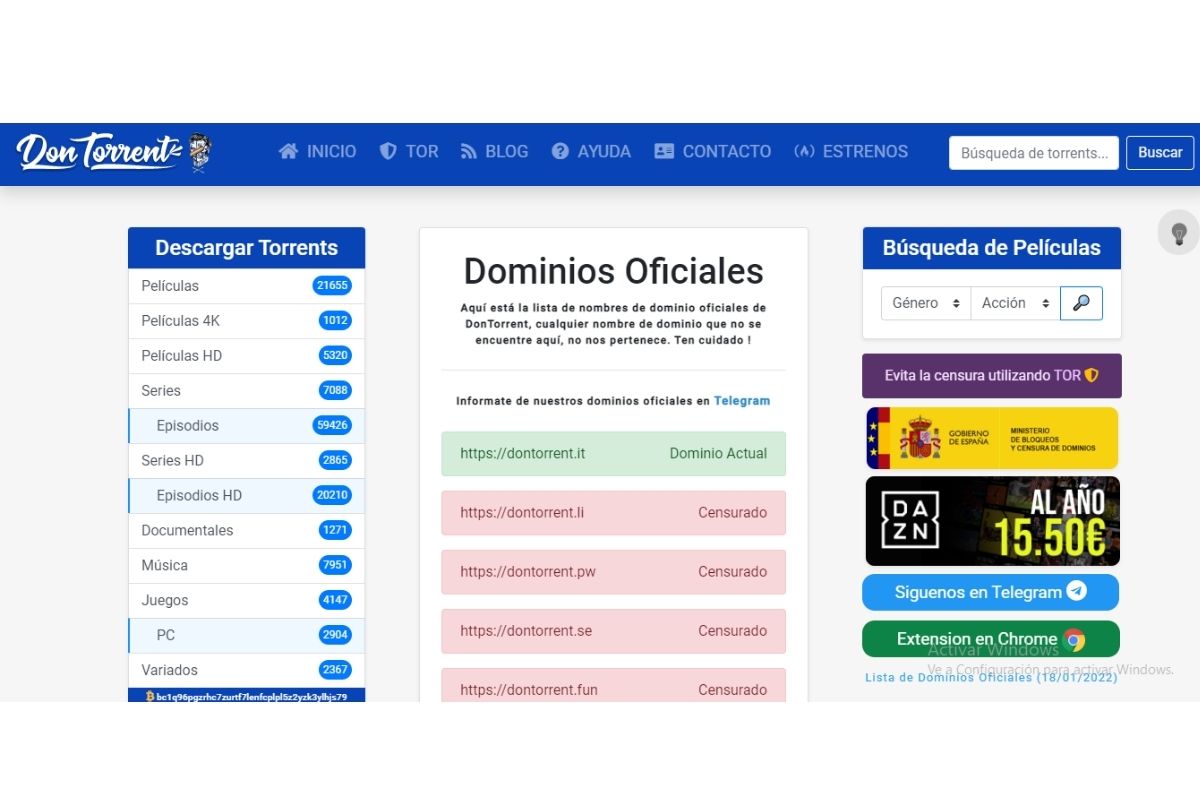This screenshot has height=800, width=1200.
Task: Open the Género dropdown
Action: pos(926,303)
